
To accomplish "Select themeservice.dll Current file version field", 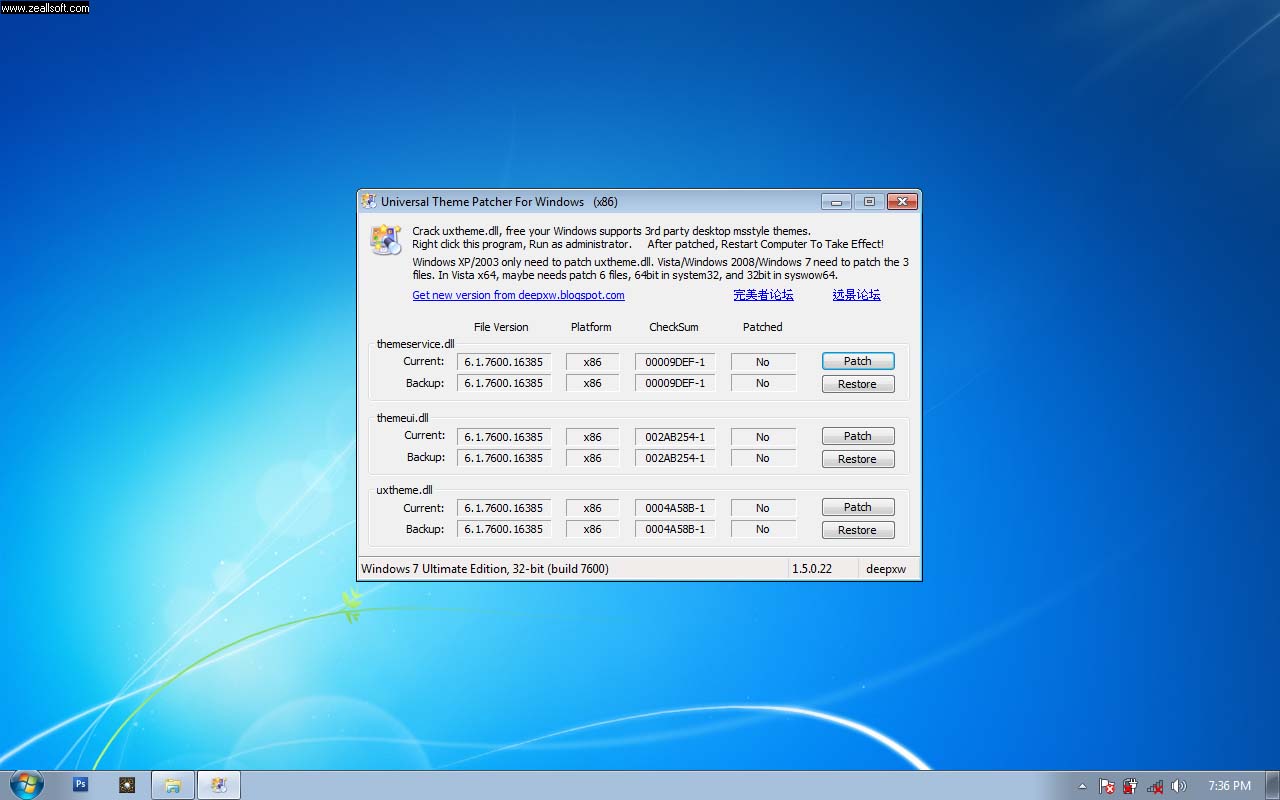I will pyautogui.click(x=504, y=362).
